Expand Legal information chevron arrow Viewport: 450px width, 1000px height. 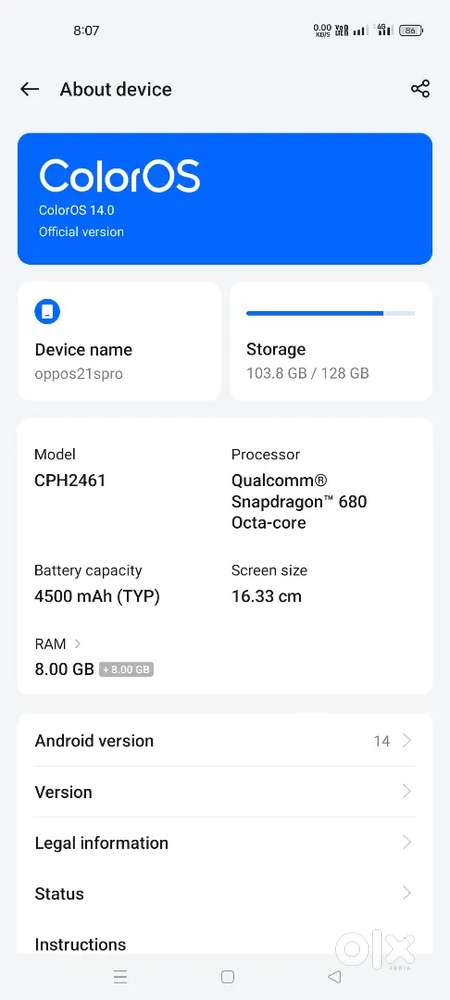[x=407, y=842]
